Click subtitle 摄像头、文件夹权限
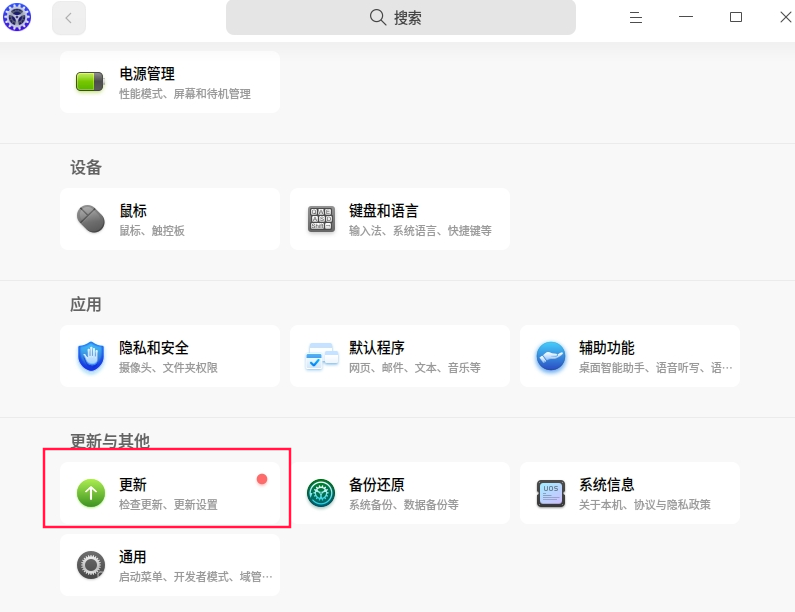Screen dimensions: 795x612 [168, 368]
